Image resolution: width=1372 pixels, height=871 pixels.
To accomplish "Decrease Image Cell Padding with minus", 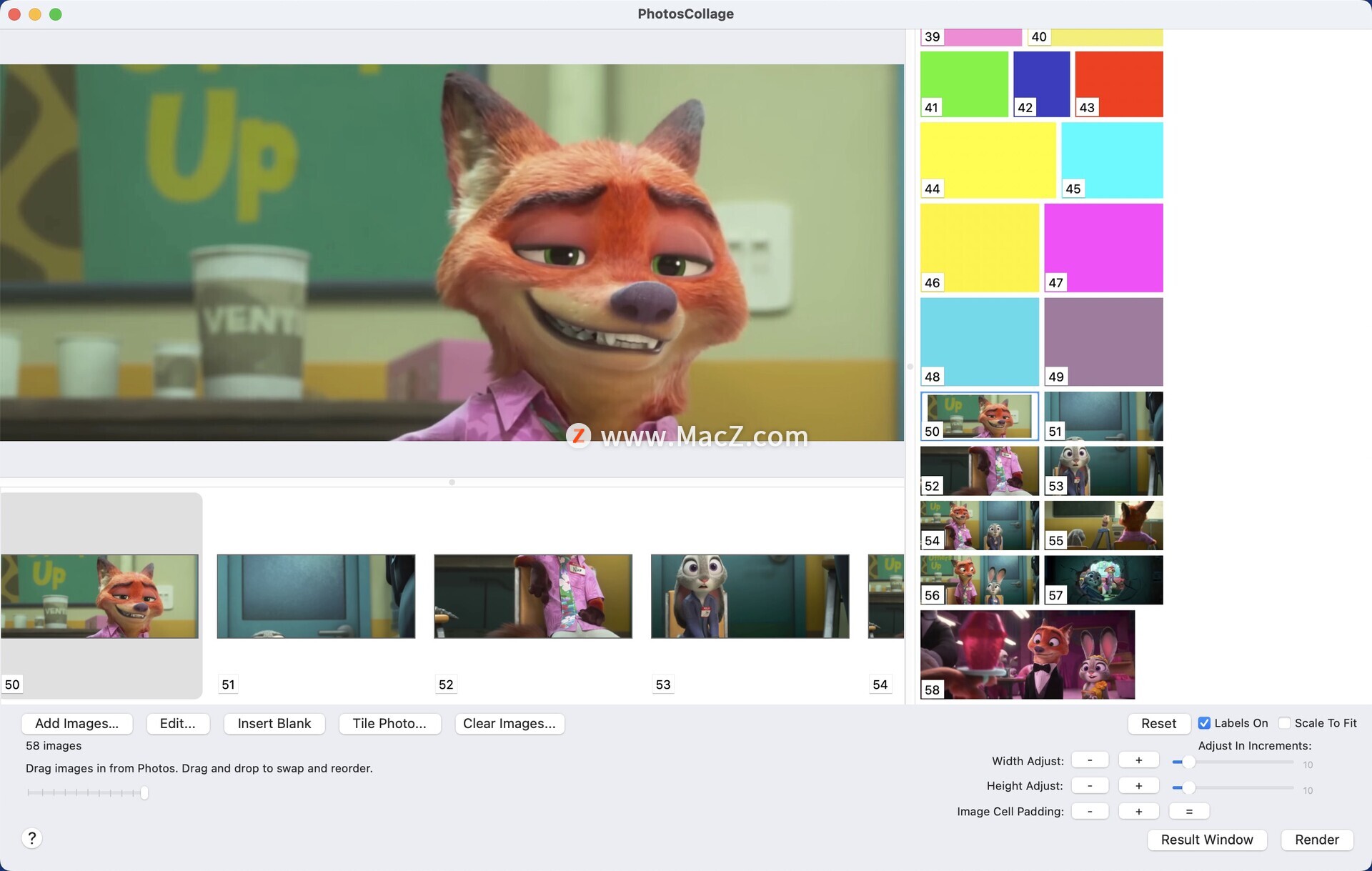I will coord(1090,812).
